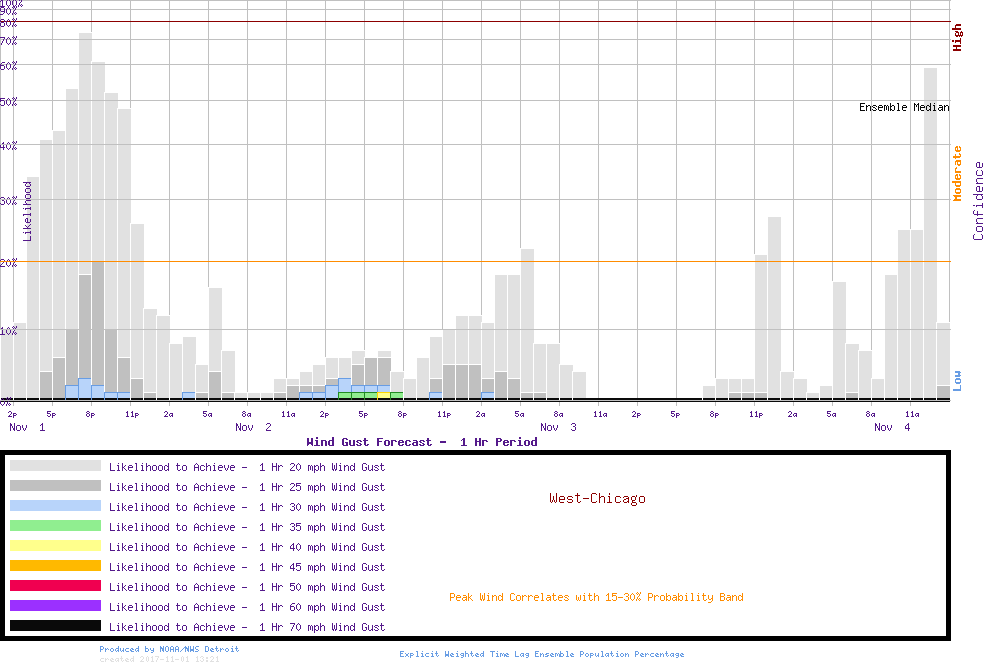Image resolution: width=1000 pixels, height=670 pixels.
Task: Select the black 70 mph gust swatch
Action: click(55, 626)
